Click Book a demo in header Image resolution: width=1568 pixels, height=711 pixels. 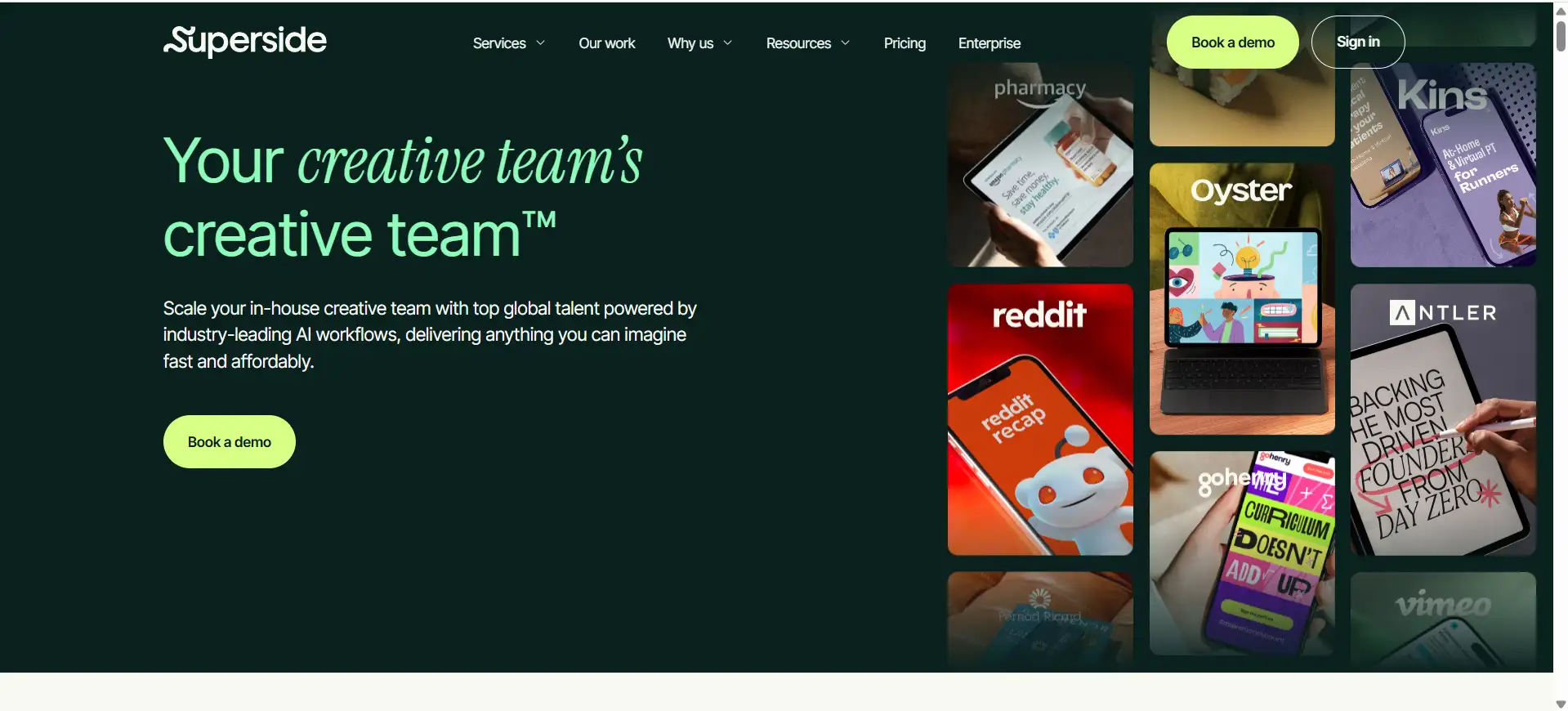1232,42
